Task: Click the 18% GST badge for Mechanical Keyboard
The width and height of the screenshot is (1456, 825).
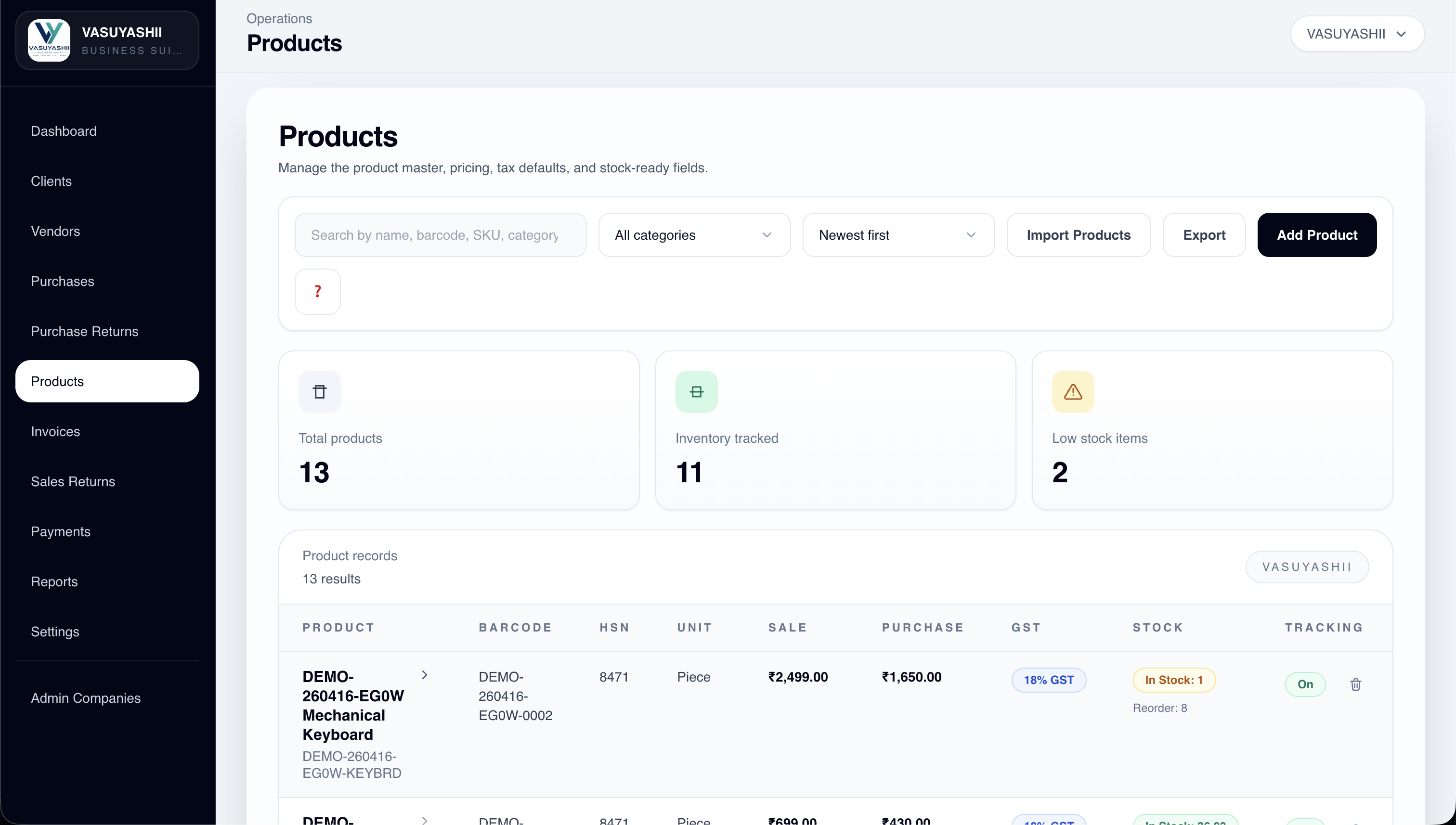Action: tap(1049, 680)
